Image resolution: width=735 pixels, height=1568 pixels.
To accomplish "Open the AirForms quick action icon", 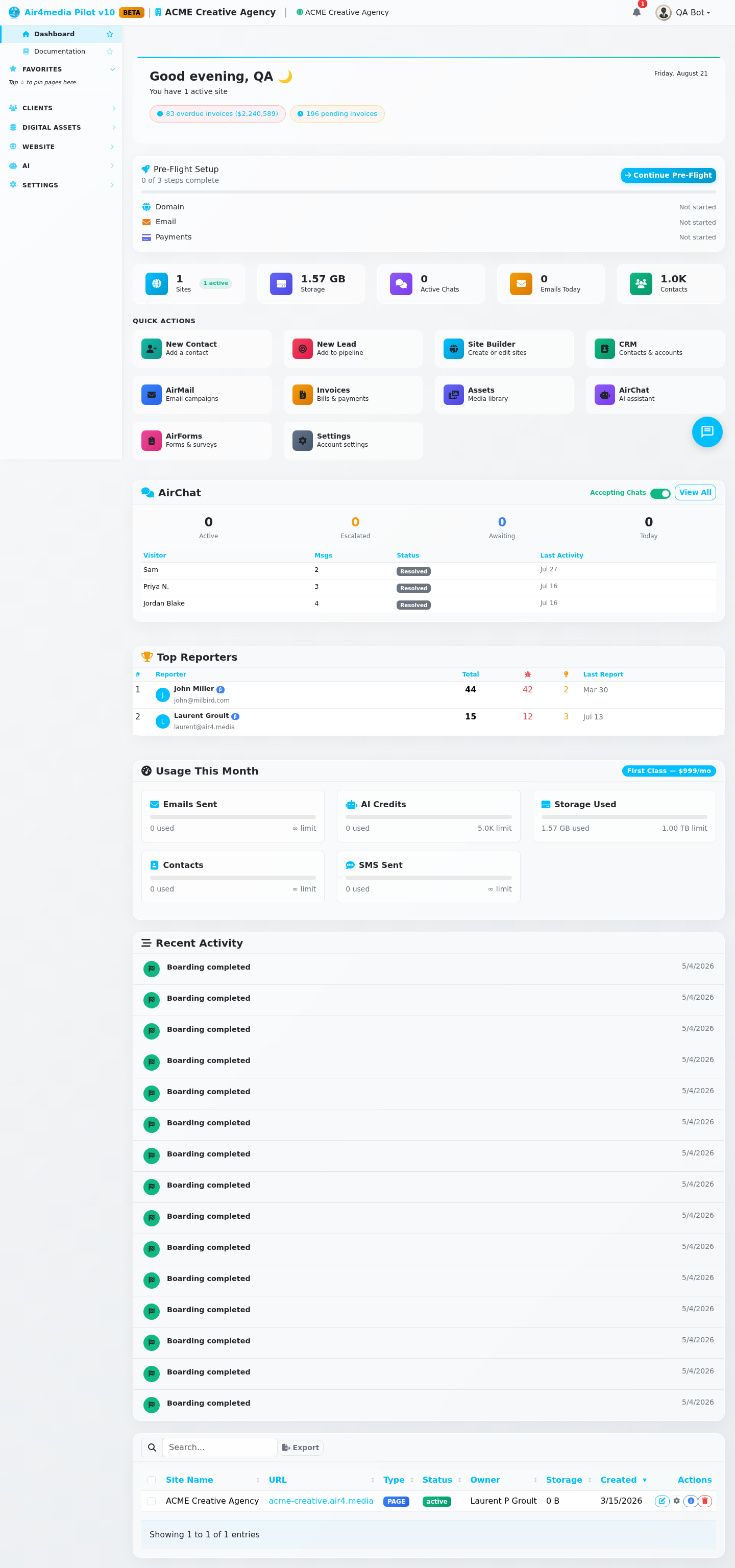I will click(152, 440).
